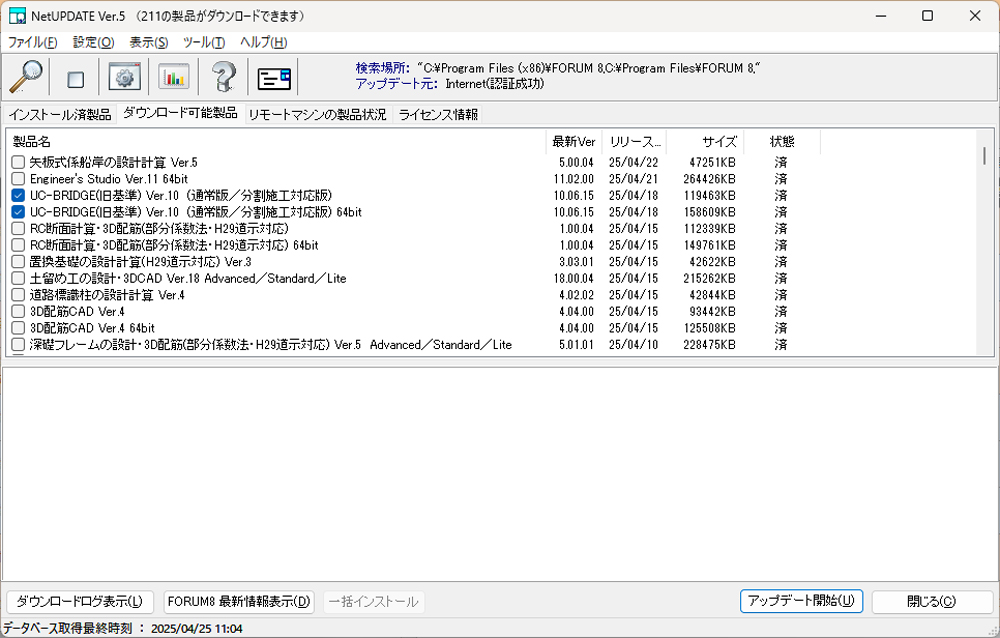Check 矢板式係船岸の設計計算 Ver.5 checkbox
This screenshot has height=638, width=1000.
pyautogui.click(x=18, y=162)
